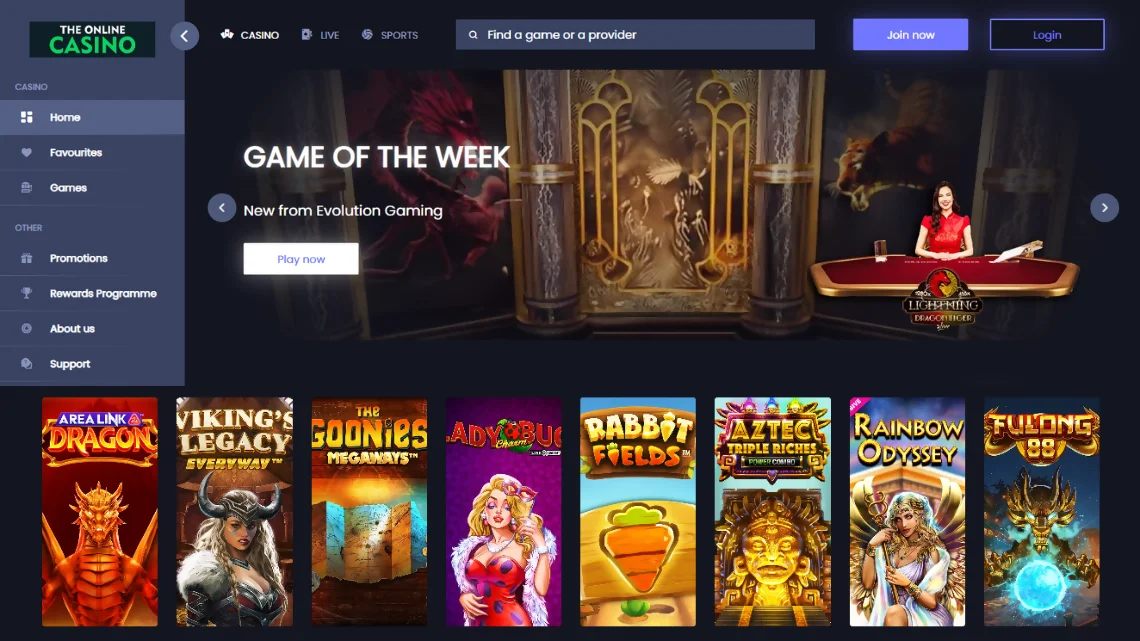Click the Favourites heart icon
Screen dimensions: 1140x641
point(26,153)
